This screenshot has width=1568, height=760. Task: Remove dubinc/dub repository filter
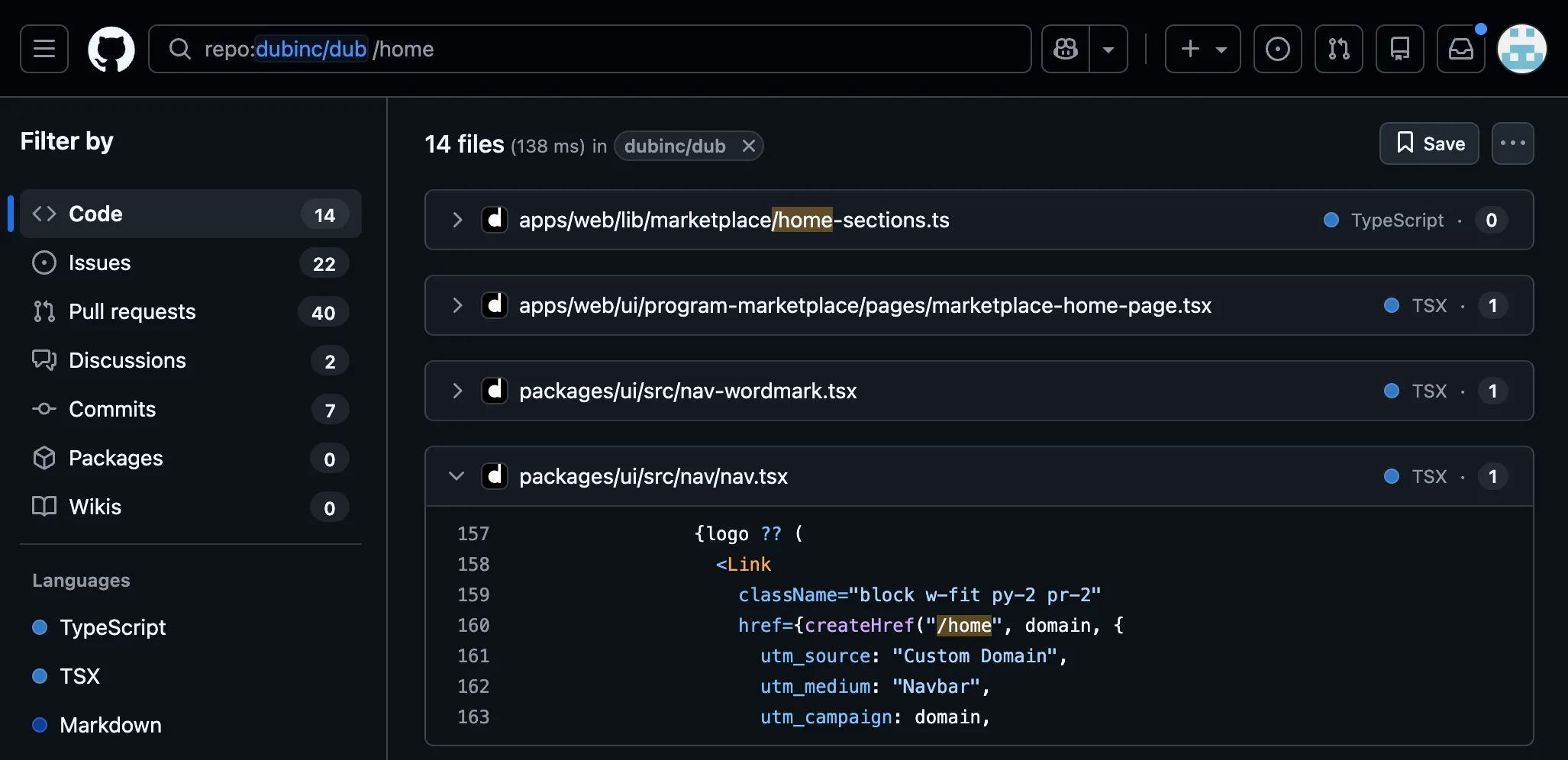(749, 146)
